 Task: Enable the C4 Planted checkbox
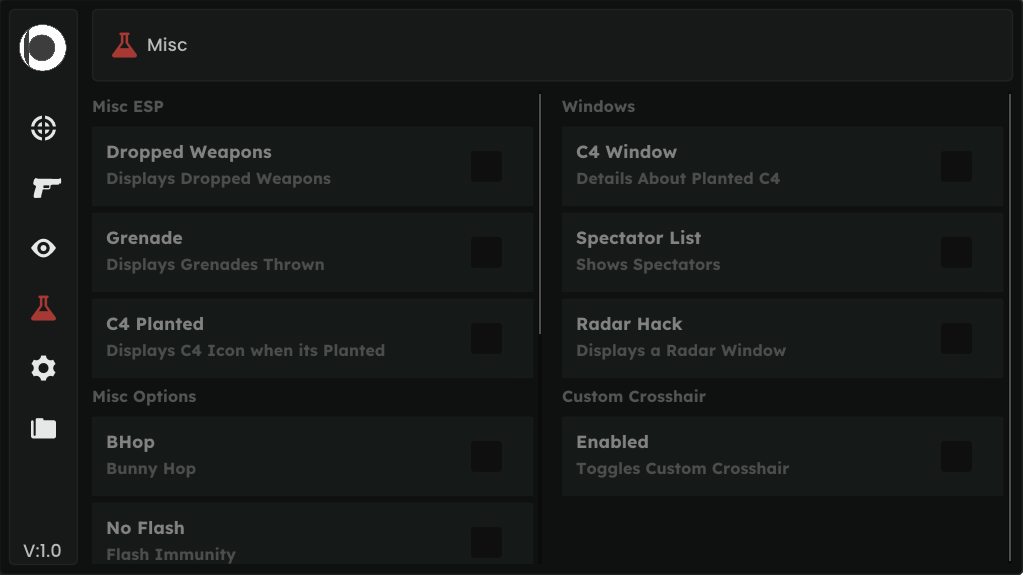click(x=486, y=339)
